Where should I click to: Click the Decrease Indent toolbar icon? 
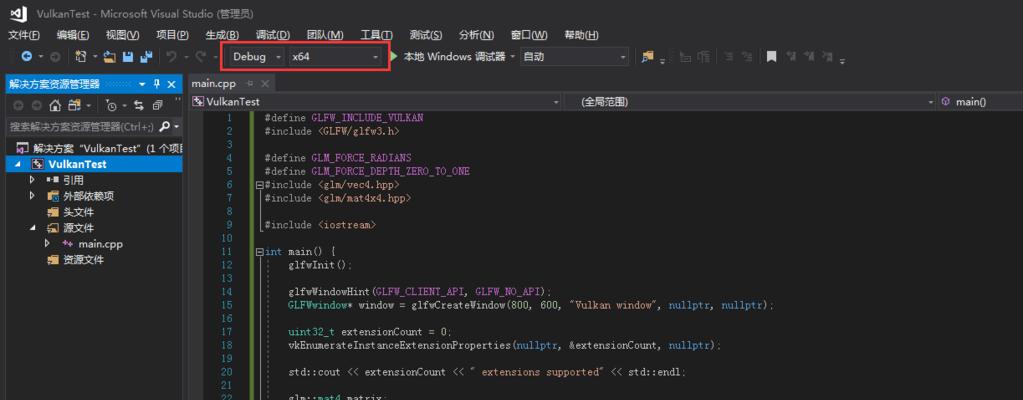pos(686,57)
